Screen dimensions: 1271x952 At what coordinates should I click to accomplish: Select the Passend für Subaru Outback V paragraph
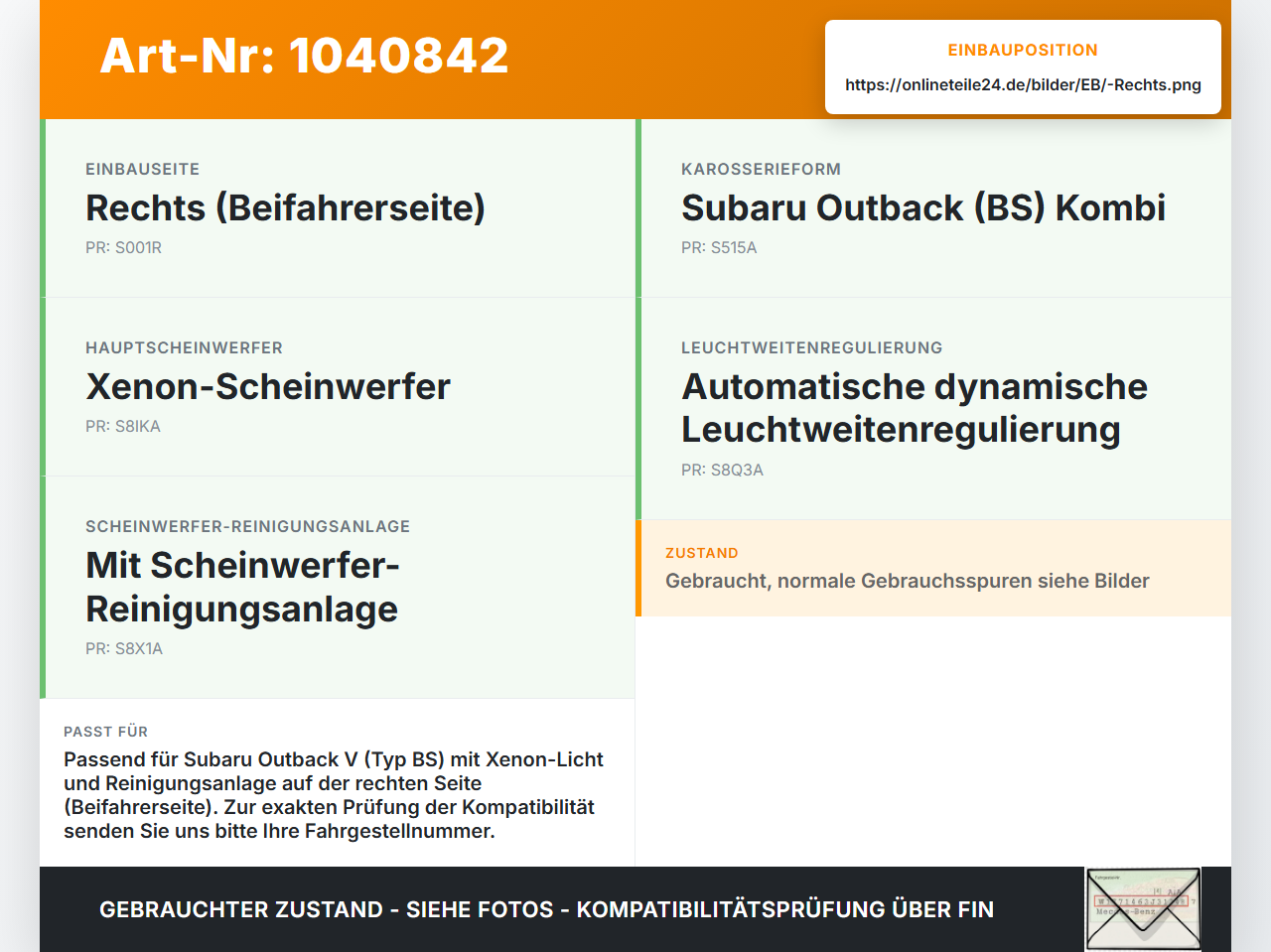[x=334, y=795]
